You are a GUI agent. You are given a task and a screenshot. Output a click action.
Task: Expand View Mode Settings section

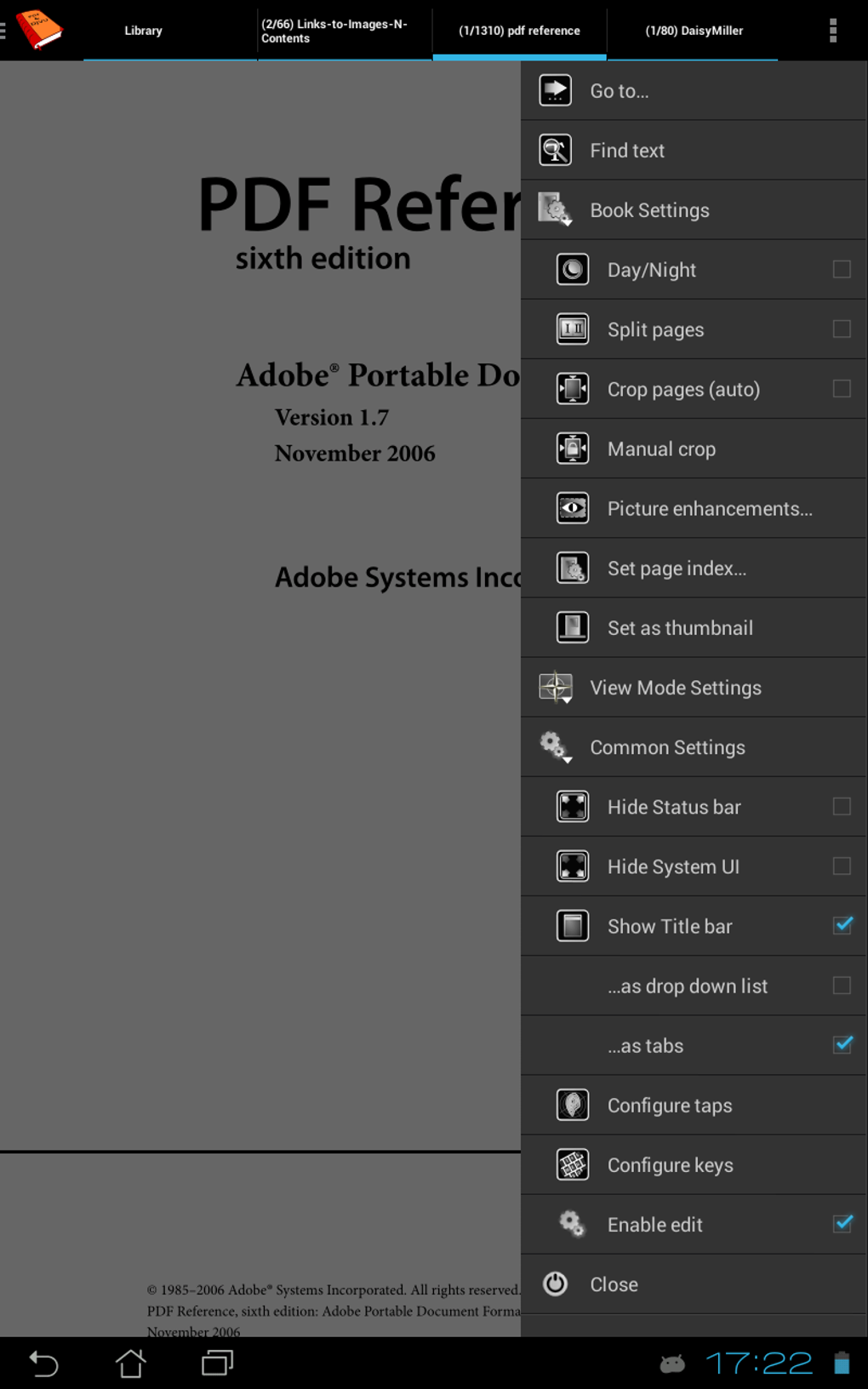click(x=675, y=688)
